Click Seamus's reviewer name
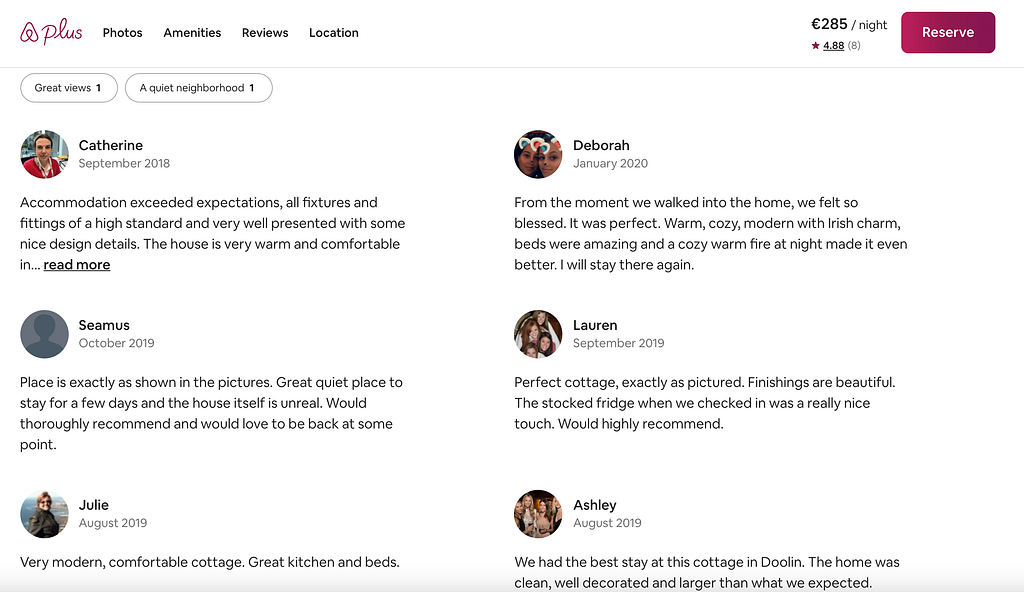Image resolution: width=1024 pixels, height=592 pixels. pos(104,325)
